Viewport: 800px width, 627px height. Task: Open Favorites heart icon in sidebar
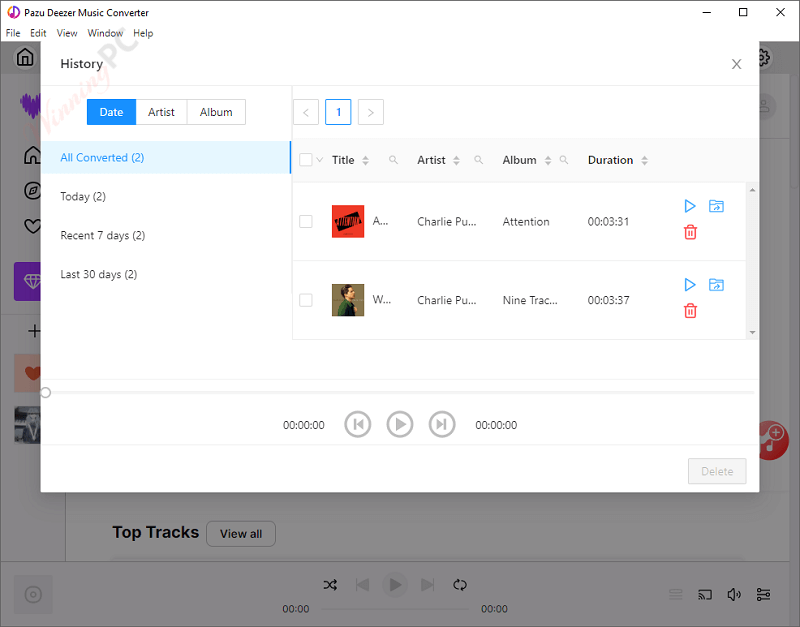click(33, 225)
